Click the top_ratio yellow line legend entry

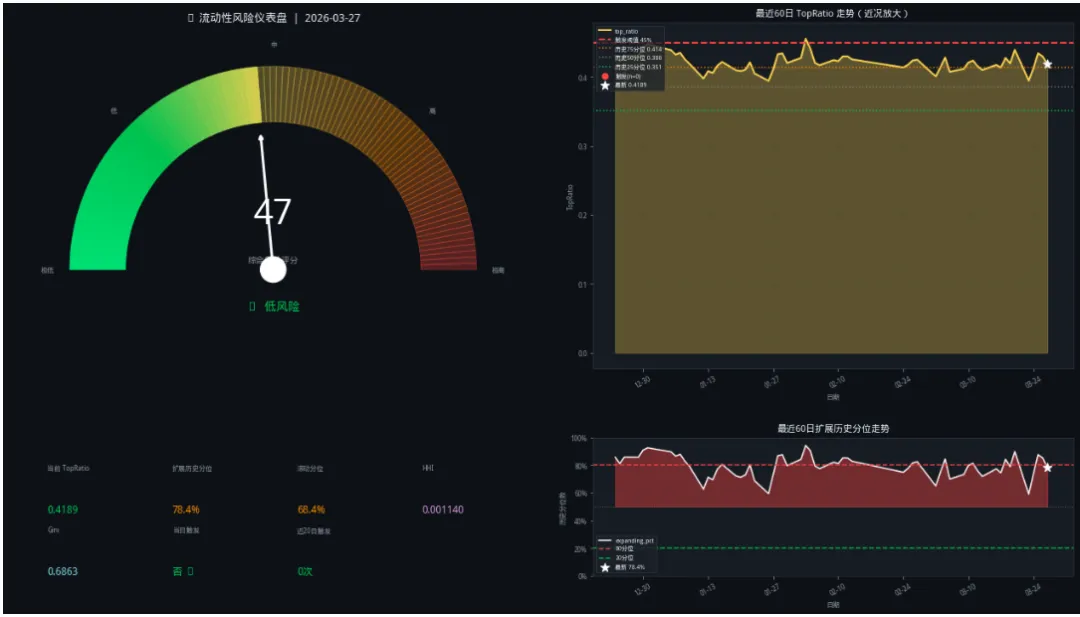[x=619, y=32]
